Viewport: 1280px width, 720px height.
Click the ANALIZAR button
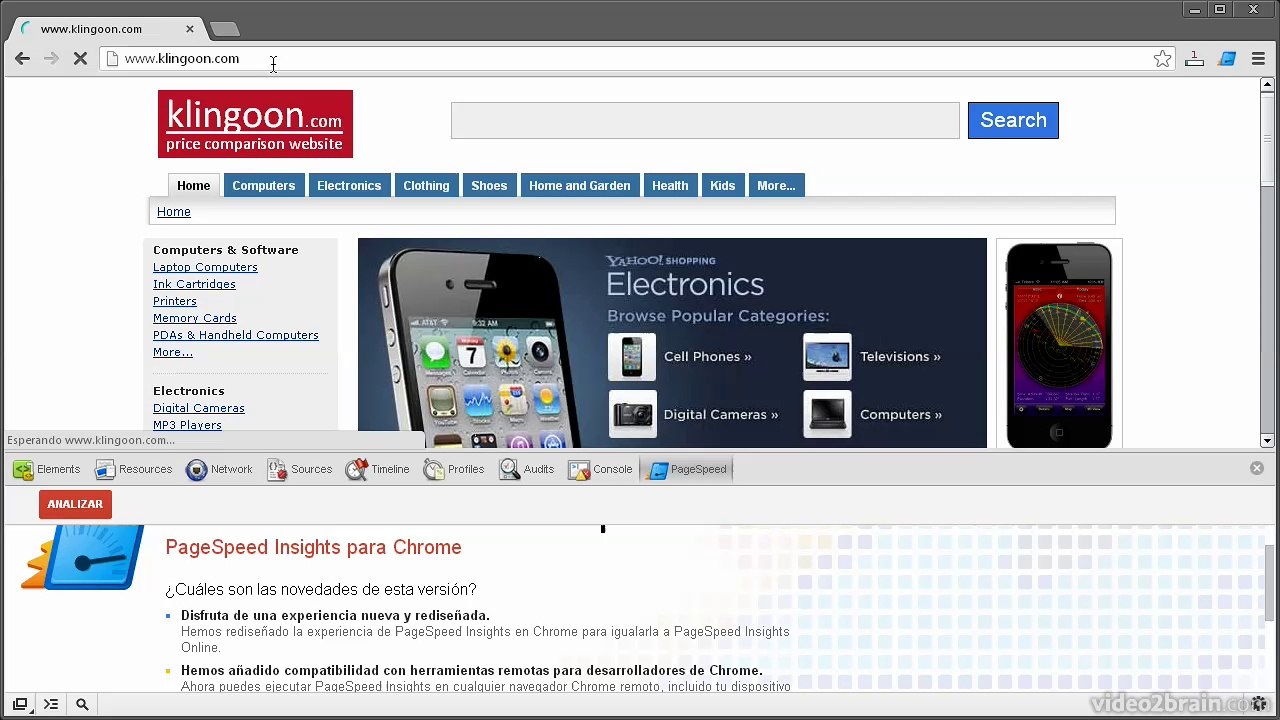pyautogui.click(x=75, y=504)
